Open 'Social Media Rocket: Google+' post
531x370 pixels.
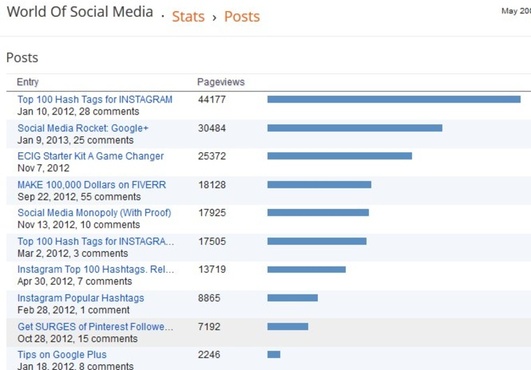click(83, 128)
